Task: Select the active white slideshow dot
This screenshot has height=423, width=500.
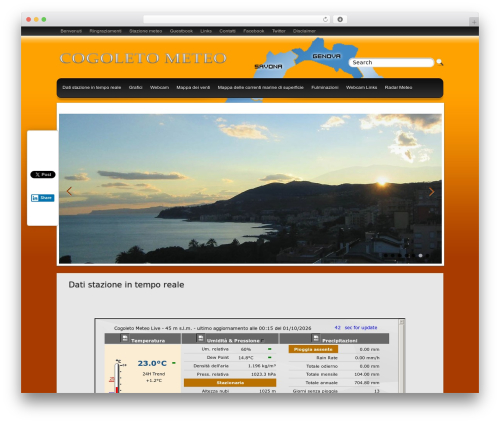Action: (420, 255)
